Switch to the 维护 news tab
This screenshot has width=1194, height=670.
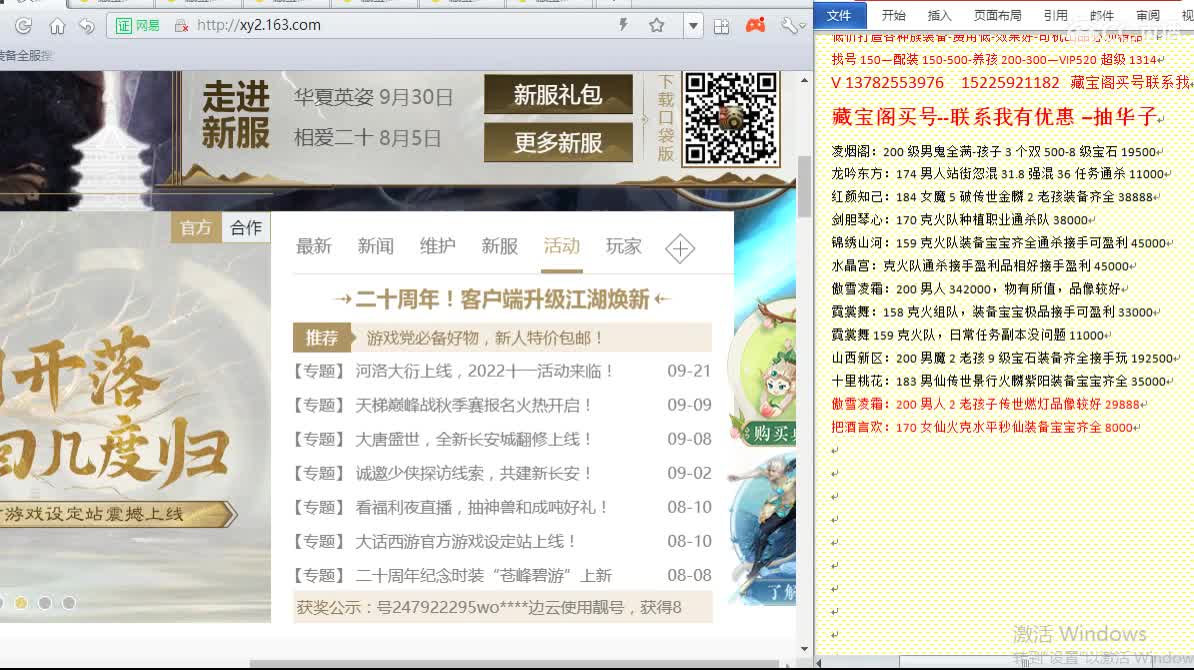click(x=438, y=246)
